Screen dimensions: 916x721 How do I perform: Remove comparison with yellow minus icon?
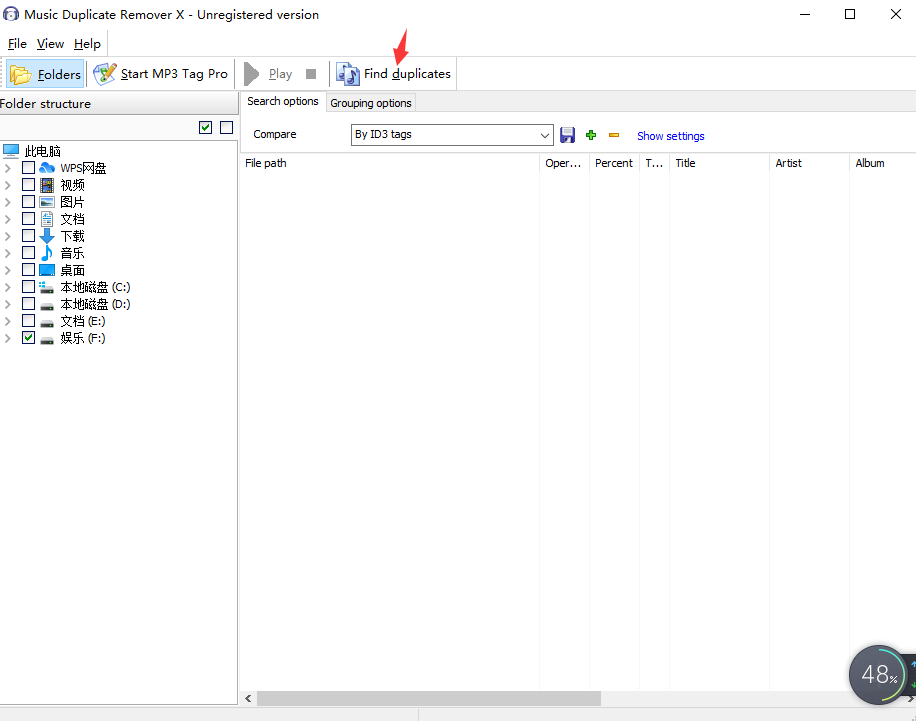point(614,135)
